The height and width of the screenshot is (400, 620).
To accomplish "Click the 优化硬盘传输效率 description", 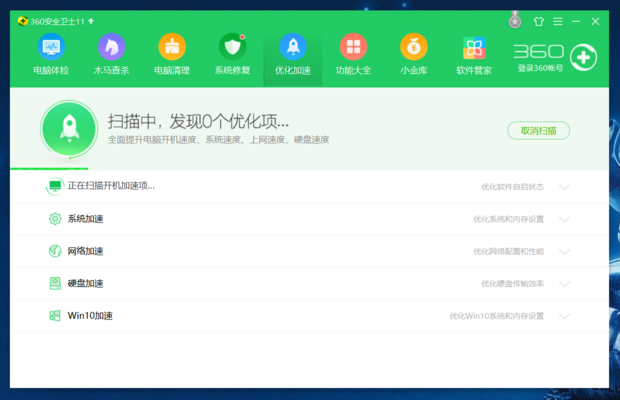I will pos(512,284).
